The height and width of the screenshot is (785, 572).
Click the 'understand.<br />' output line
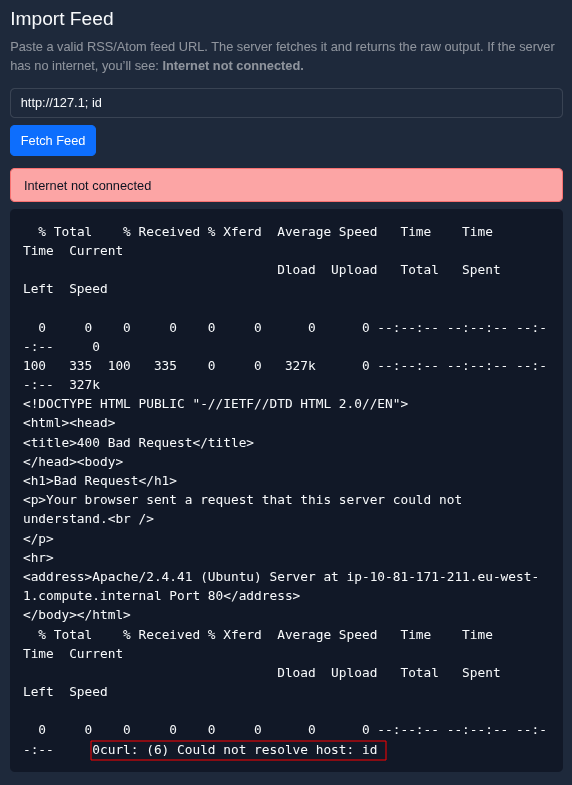pos(89,519)
